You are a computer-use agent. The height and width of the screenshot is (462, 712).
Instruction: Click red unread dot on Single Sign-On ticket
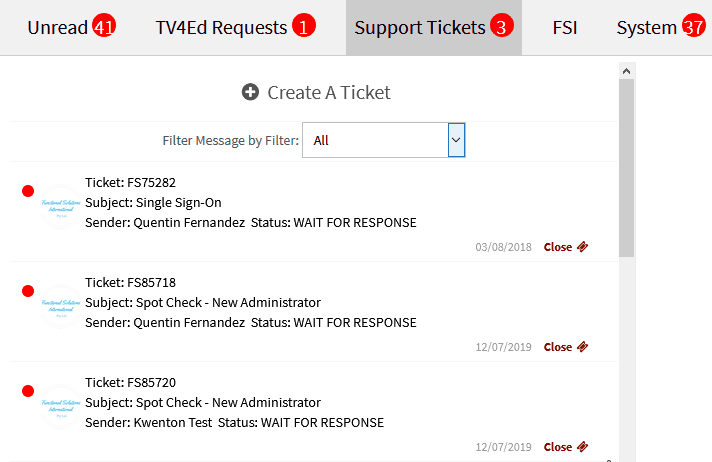(28, 191)
